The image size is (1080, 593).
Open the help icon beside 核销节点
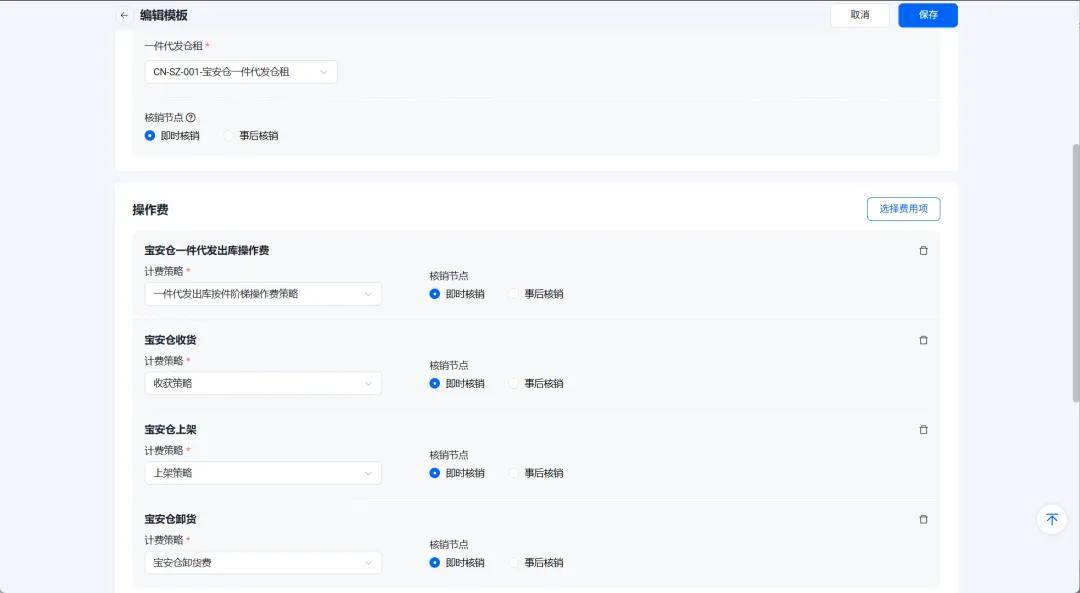(191, 118)
